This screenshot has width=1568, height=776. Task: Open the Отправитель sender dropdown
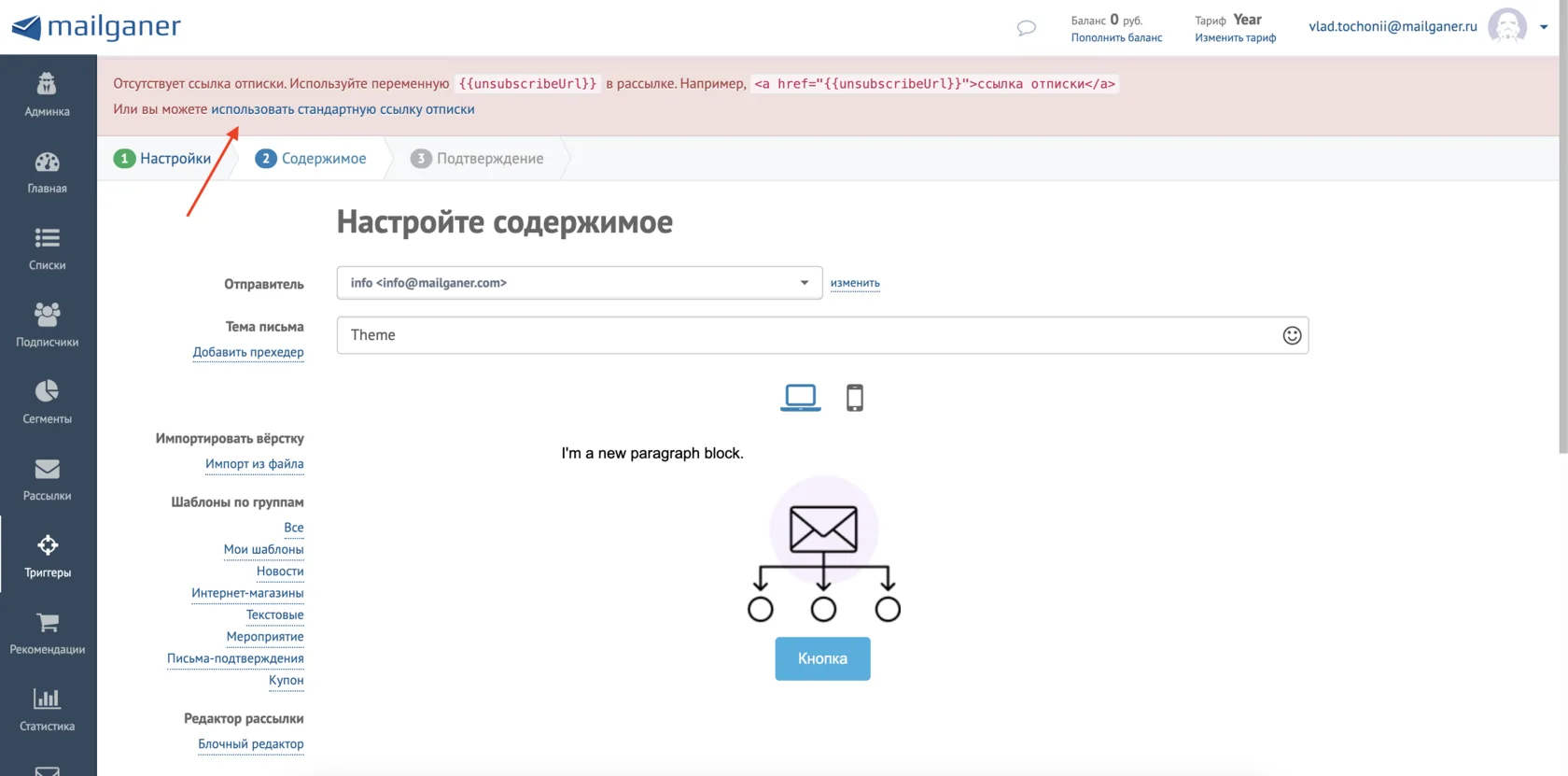tap(580, 283)
